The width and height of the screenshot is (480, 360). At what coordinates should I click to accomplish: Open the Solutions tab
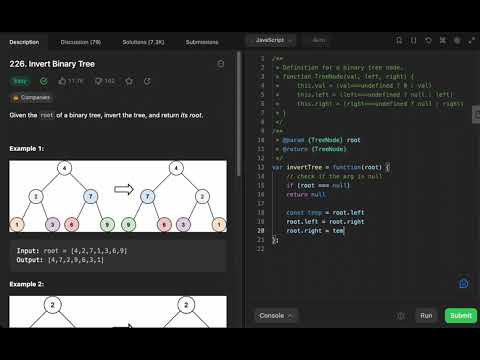tap(143, 42)
